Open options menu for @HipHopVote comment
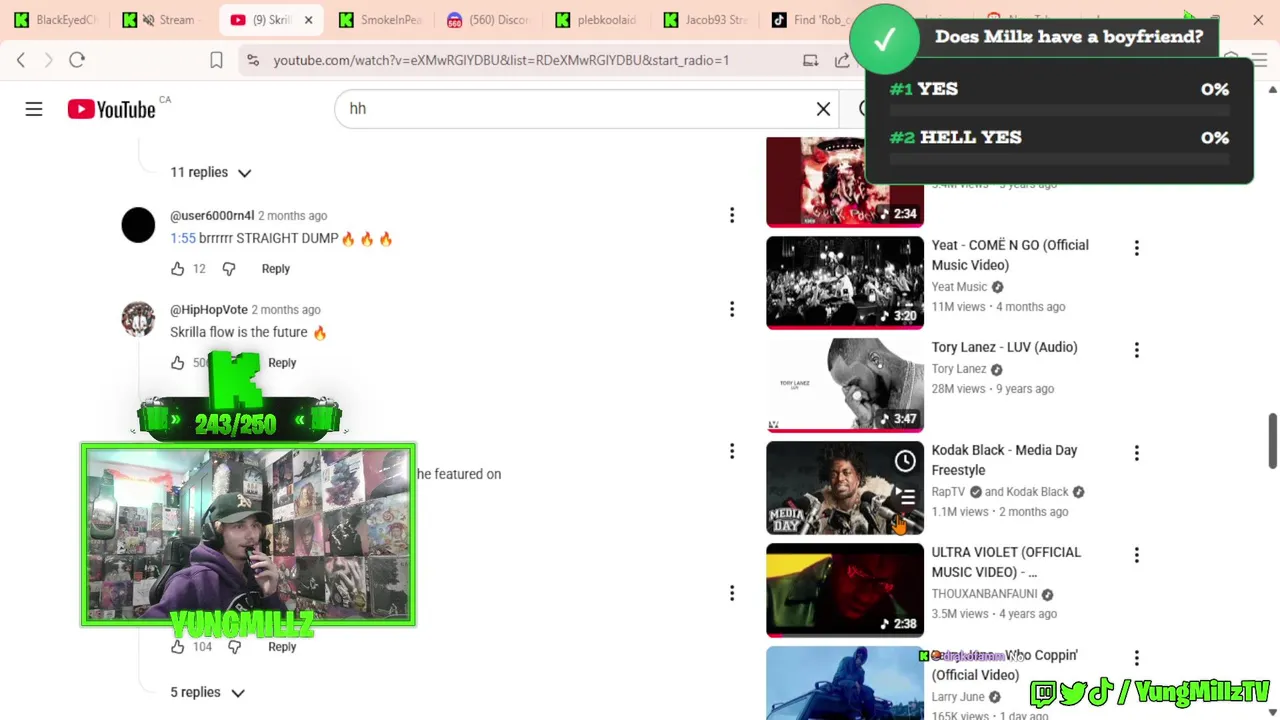The height and width of the screenshot is (720, 1280). 732,309
